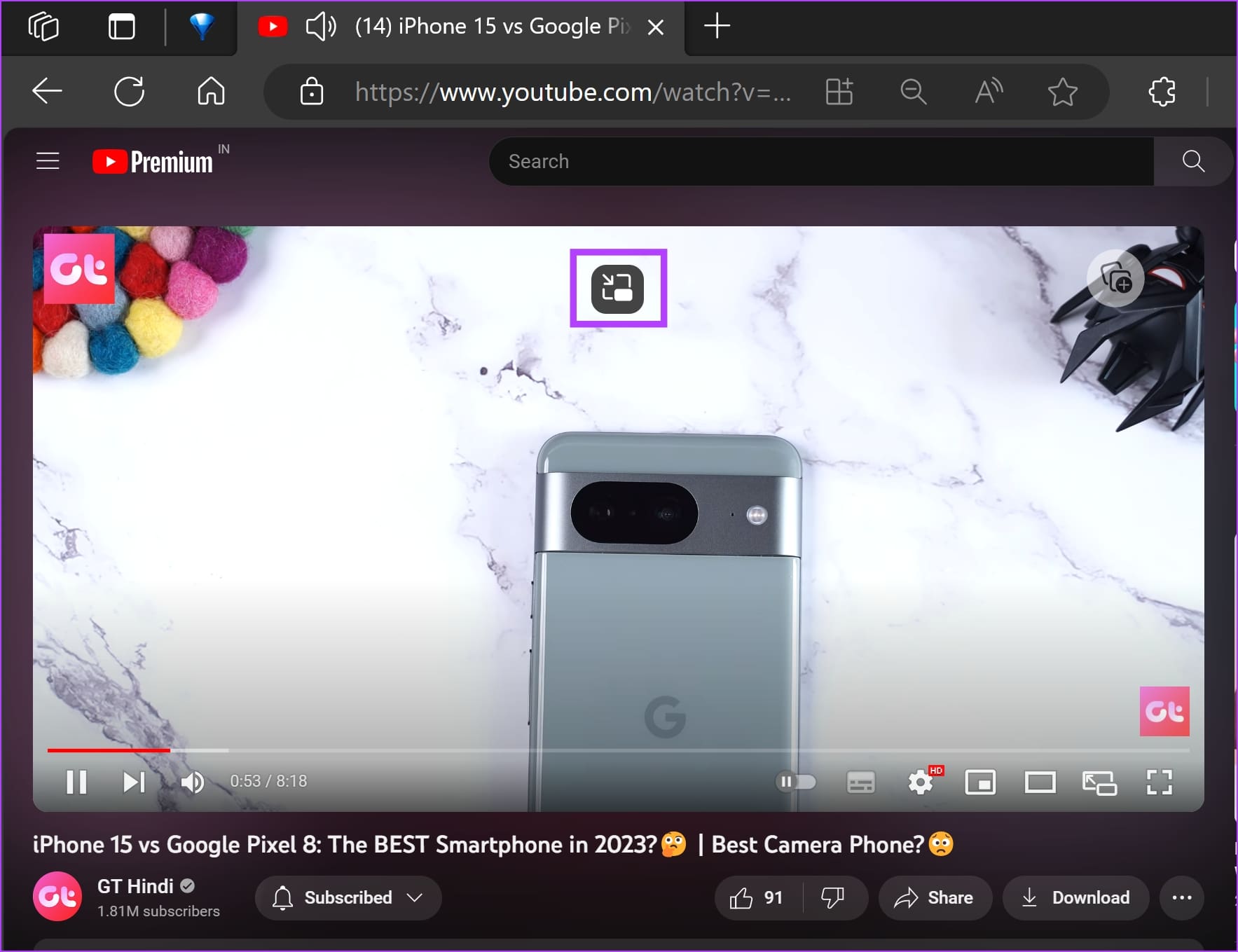
Task: Open the YouTube hamburger guide menu
Action: (x=48, y=161)
